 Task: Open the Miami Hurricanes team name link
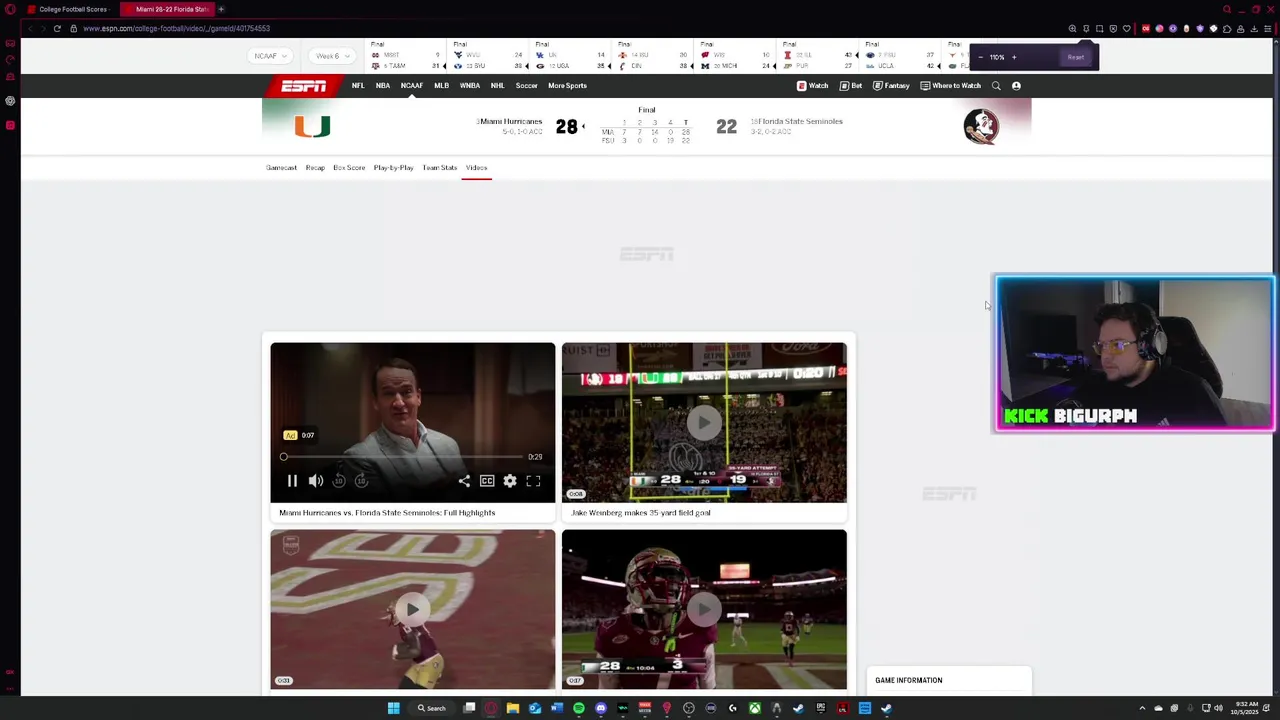[510, 122]
